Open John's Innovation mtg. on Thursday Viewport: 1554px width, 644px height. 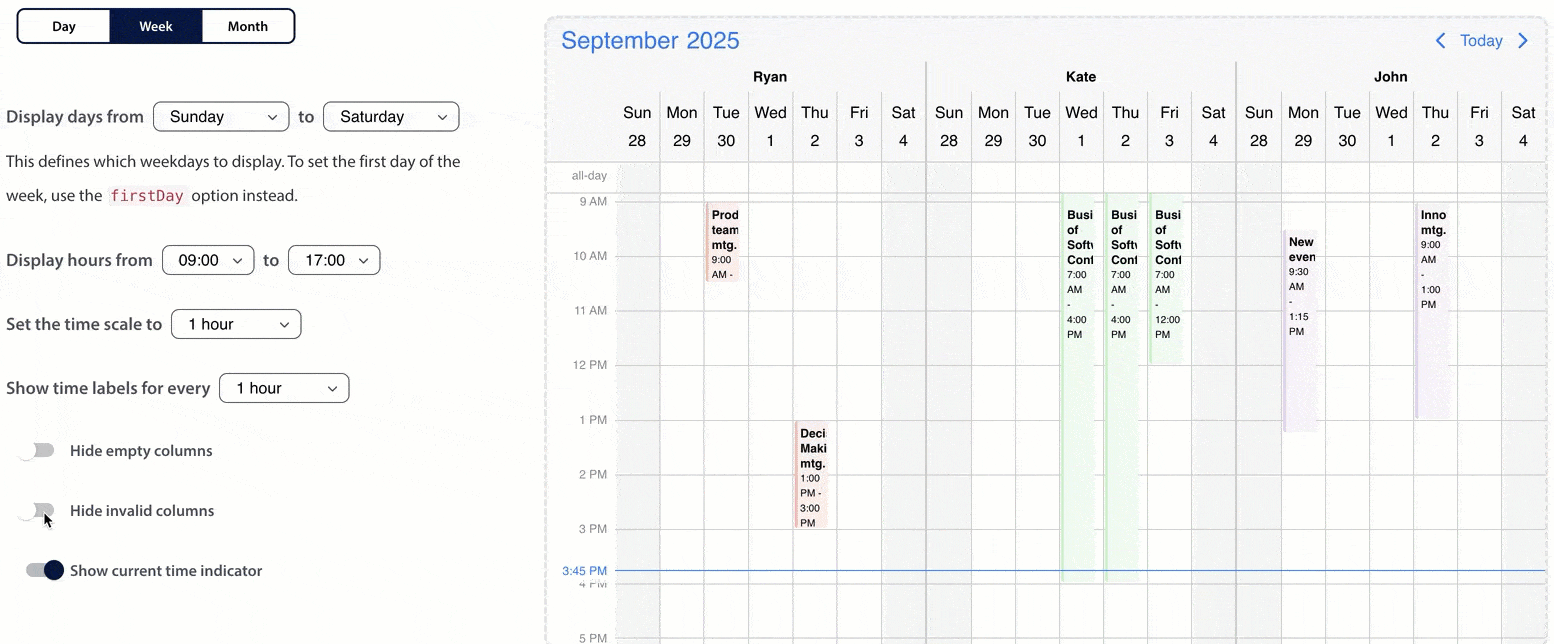point(1432,312)
